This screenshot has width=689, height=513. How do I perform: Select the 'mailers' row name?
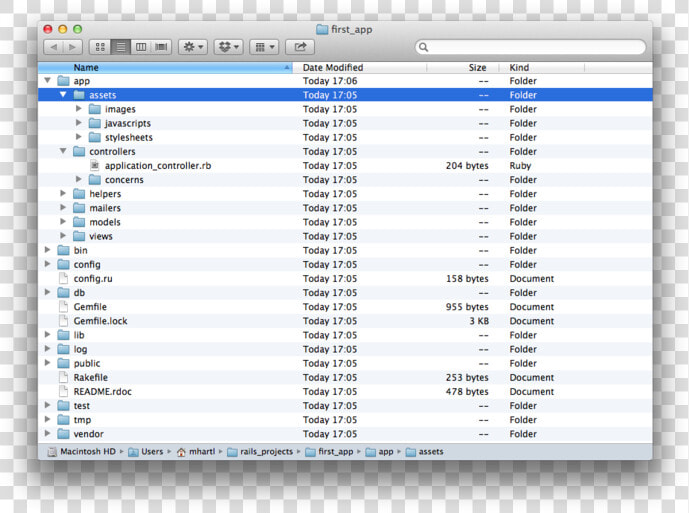(x=105, y=208)
